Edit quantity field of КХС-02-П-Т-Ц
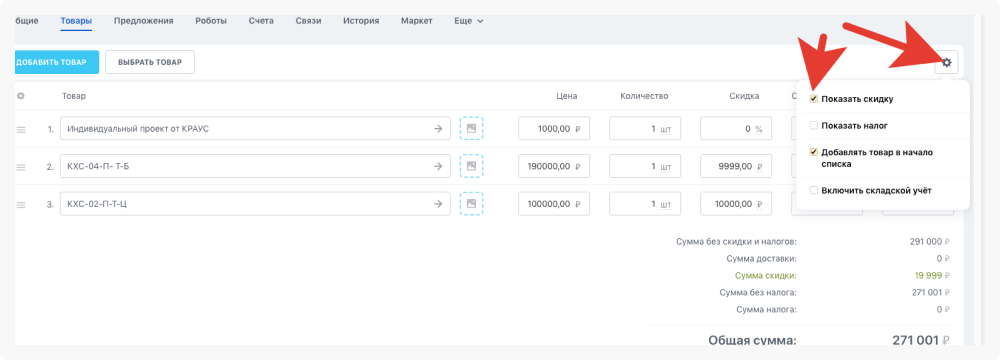Viewport: 1000px width, 360px height. coord(645,204)
